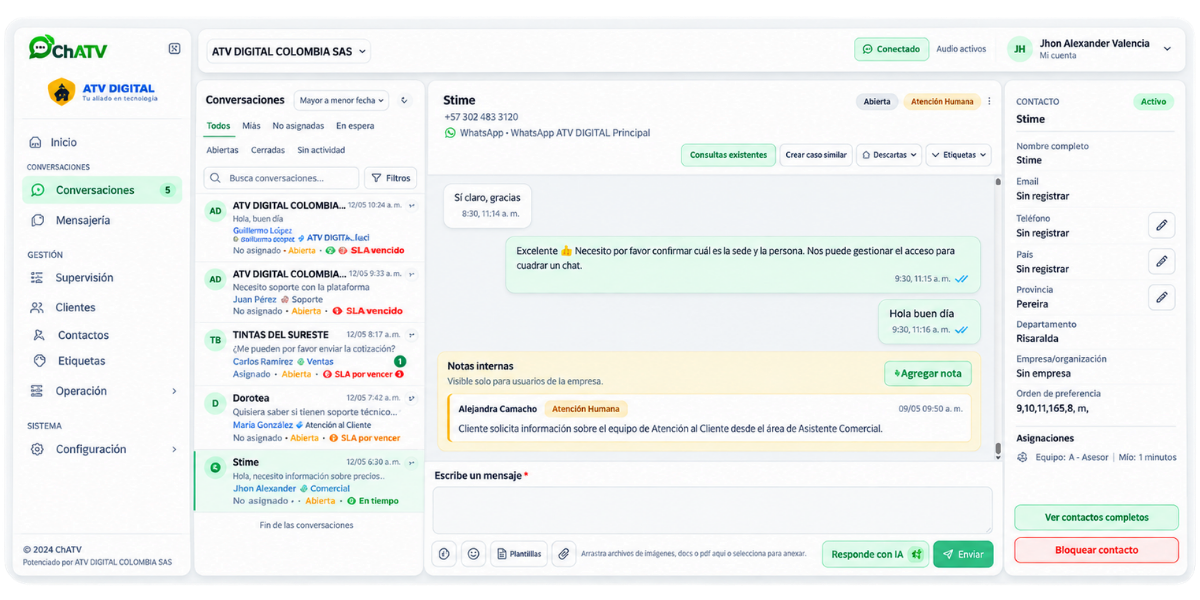
Task: Open chat header more options (three dots)
Action: [x=990, y=101]
